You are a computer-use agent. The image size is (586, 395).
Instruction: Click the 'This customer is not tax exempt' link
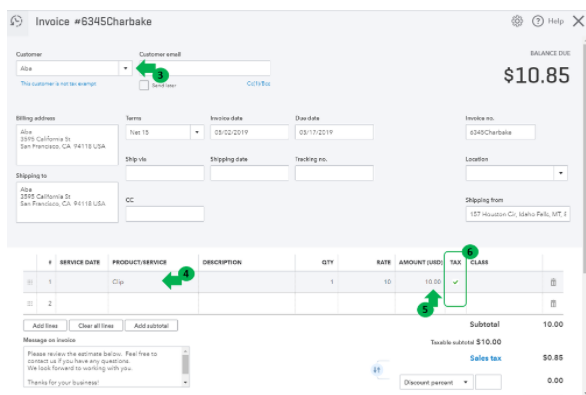click(58, 84)
